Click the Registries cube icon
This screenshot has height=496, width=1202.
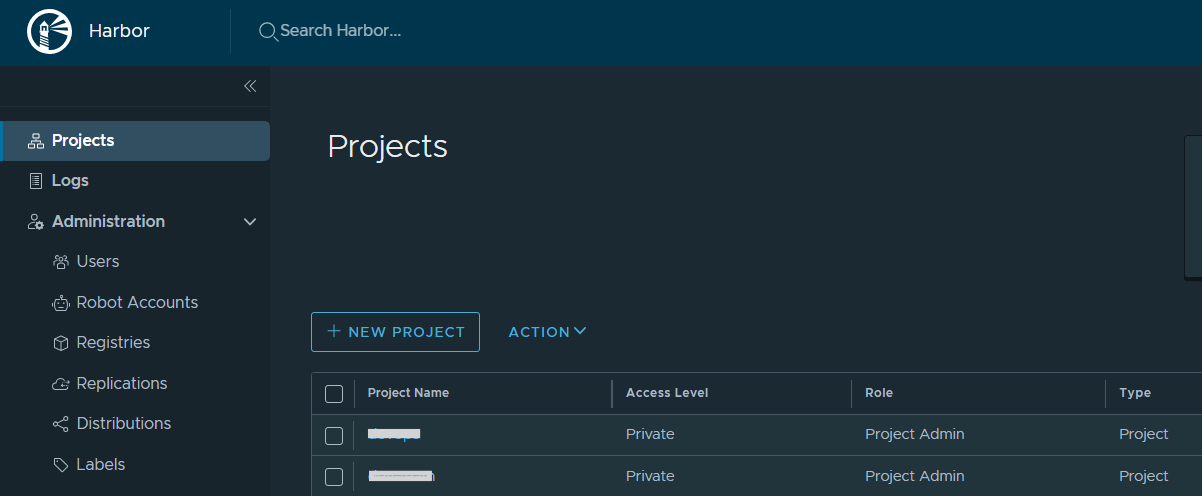(60, 343)
